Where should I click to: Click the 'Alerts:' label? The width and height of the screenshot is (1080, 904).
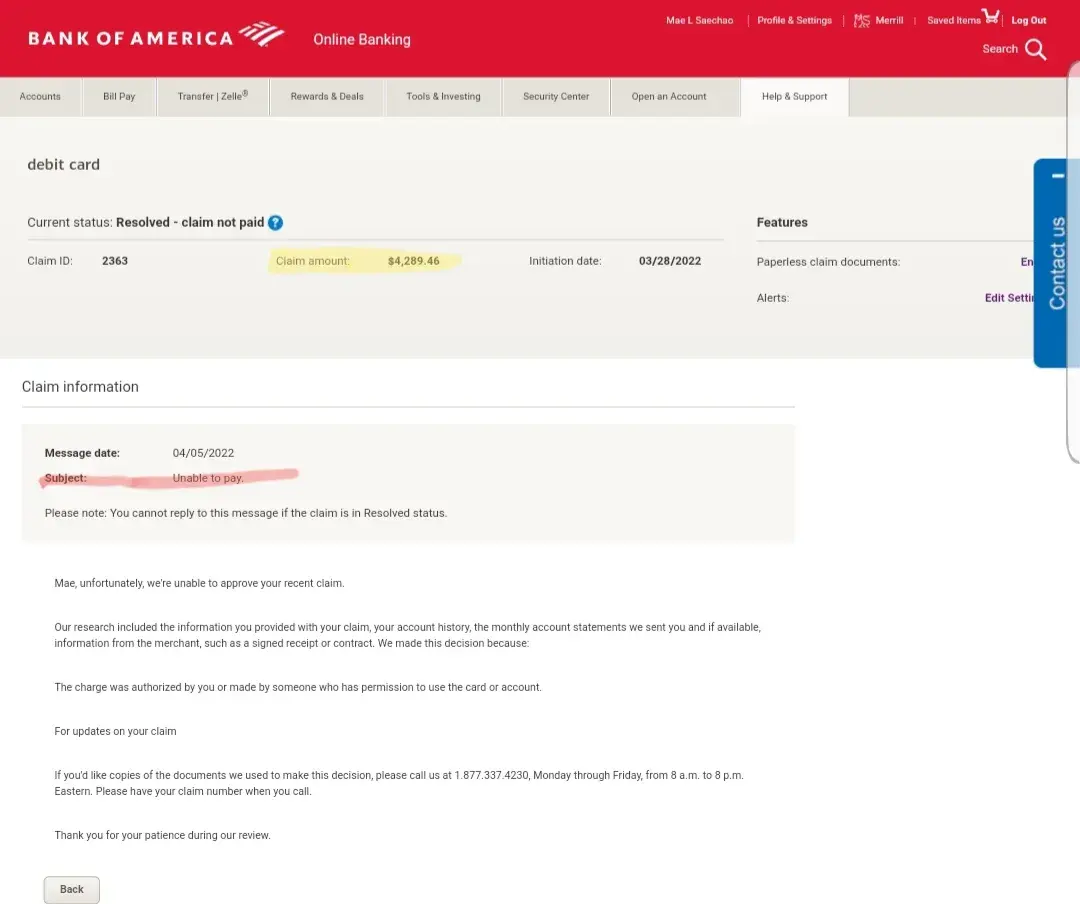[773, 298]
